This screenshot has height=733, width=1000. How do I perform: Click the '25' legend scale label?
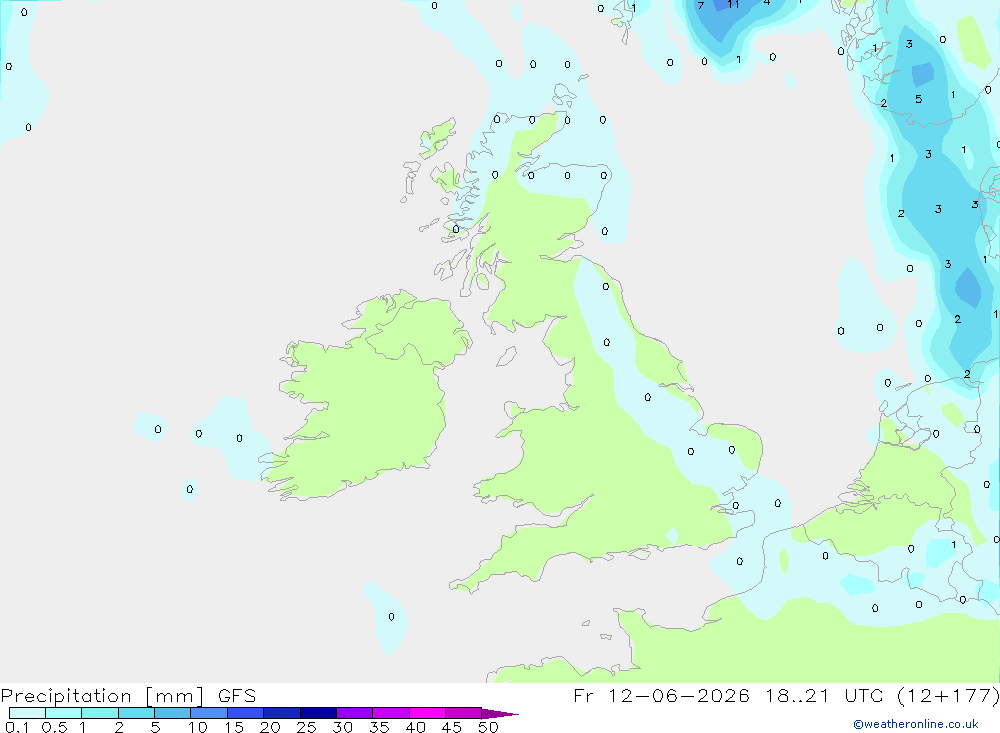tap(307, 727)
